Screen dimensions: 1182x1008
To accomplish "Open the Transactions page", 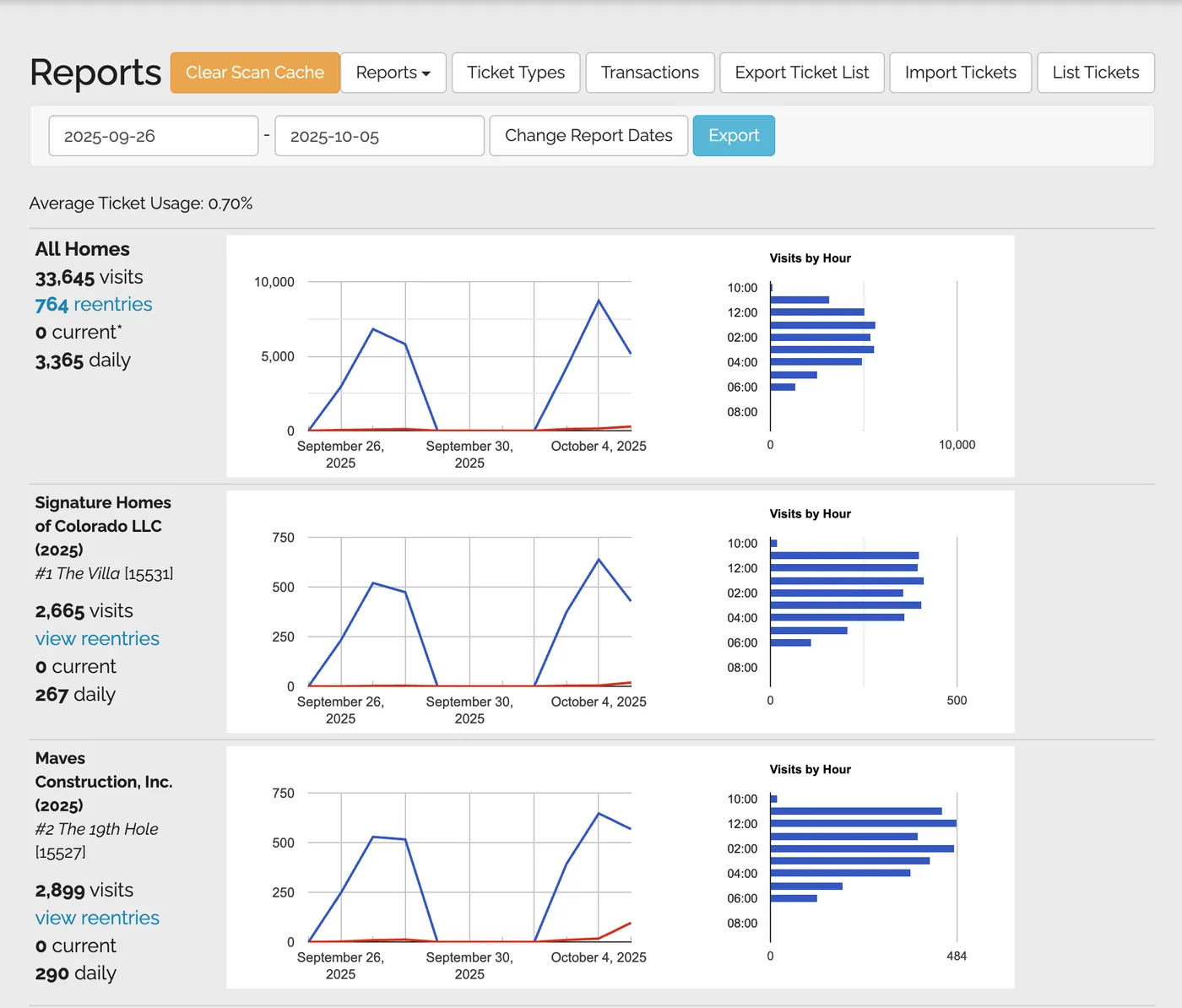I will tap(650, 73).
